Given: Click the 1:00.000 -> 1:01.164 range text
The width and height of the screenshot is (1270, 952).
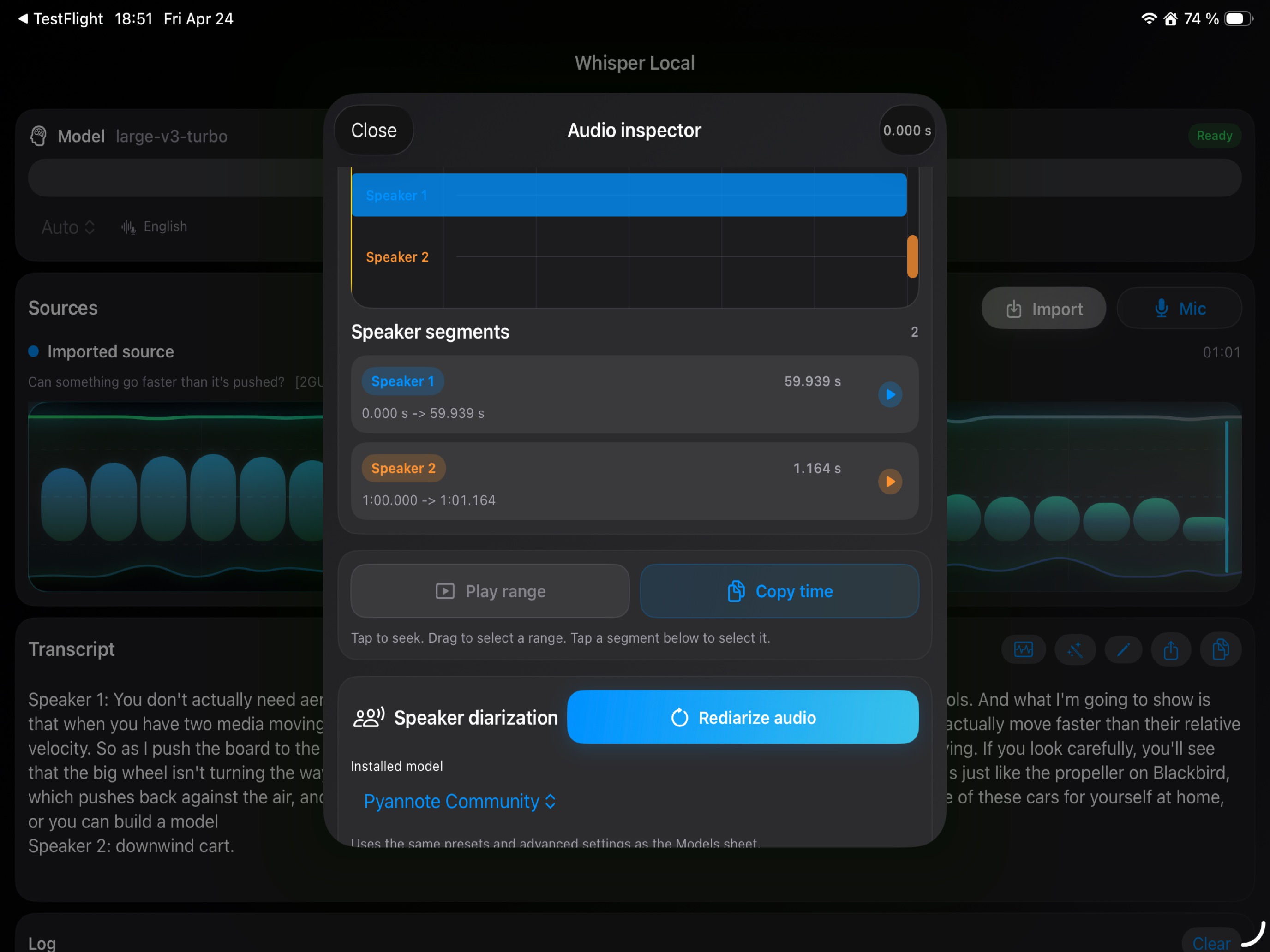Looking at the screenshot, I should click(x=428, y=500).
